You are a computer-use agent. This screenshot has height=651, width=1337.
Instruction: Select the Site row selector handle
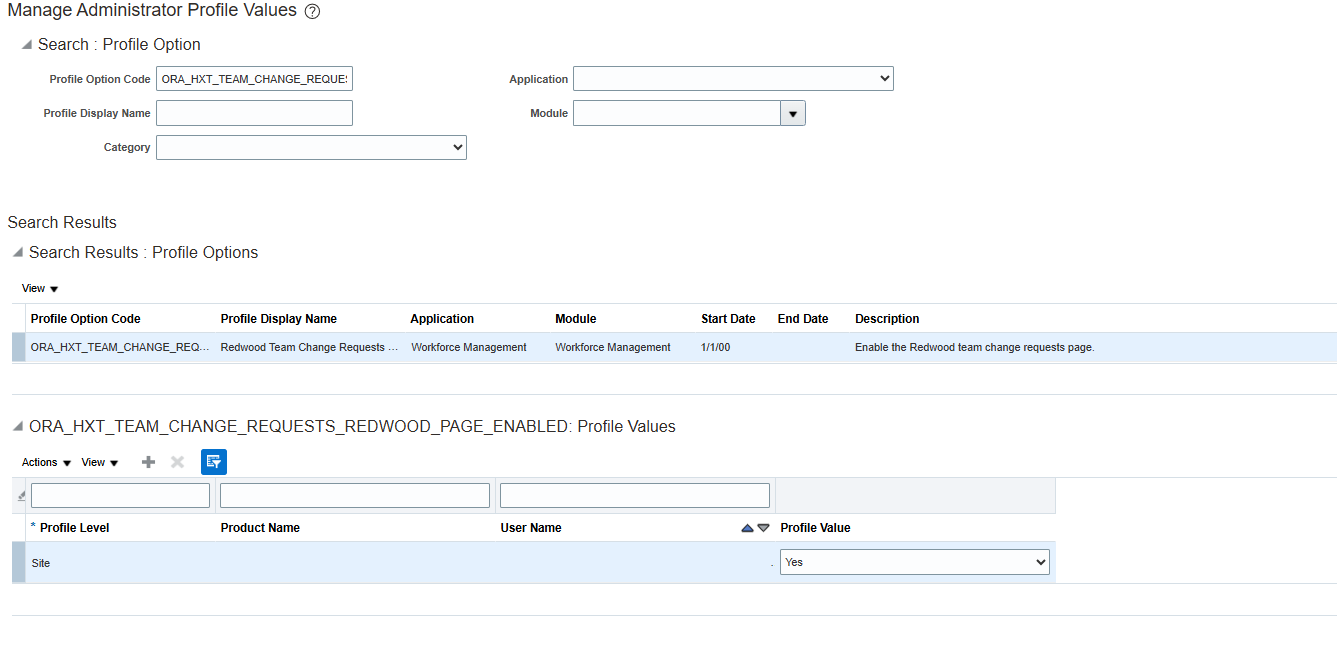(x=18, y=562)
